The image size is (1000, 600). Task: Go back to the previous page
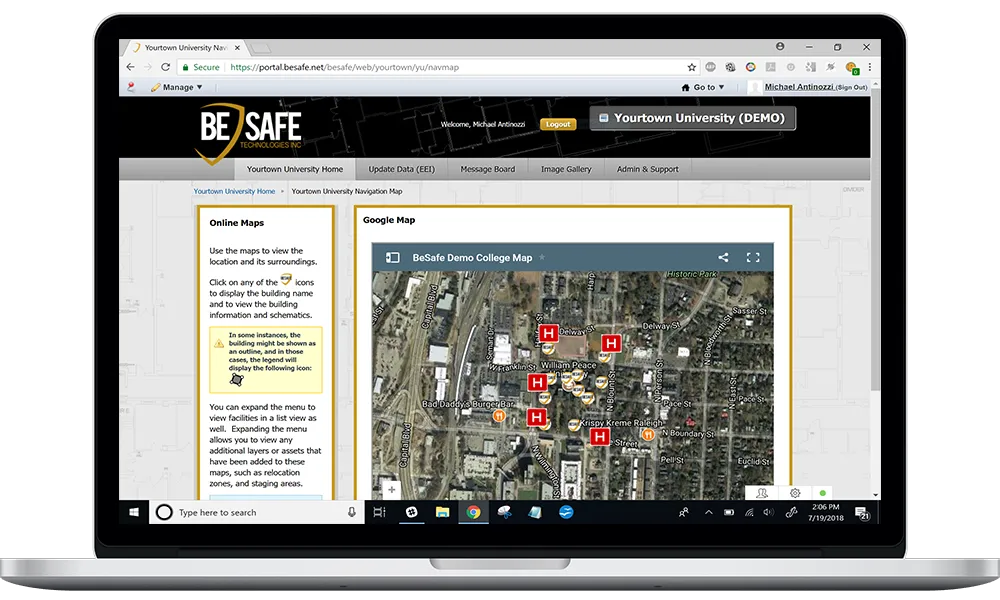130,67
